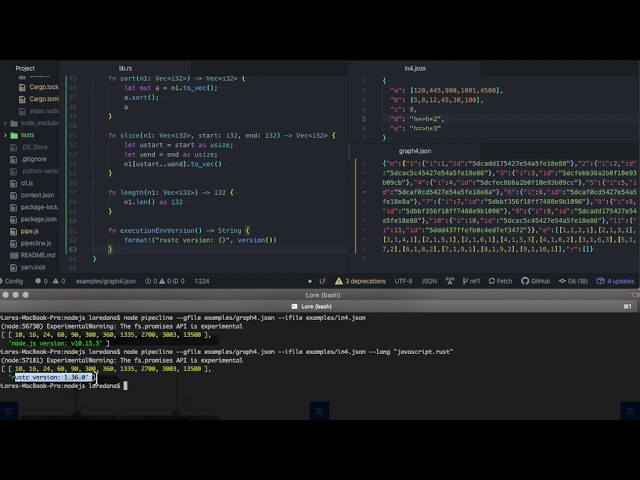This screenshot has width=640, height=480.
Task: Expand the node_modules folder chevron
Action: click(x=5, y=123)
